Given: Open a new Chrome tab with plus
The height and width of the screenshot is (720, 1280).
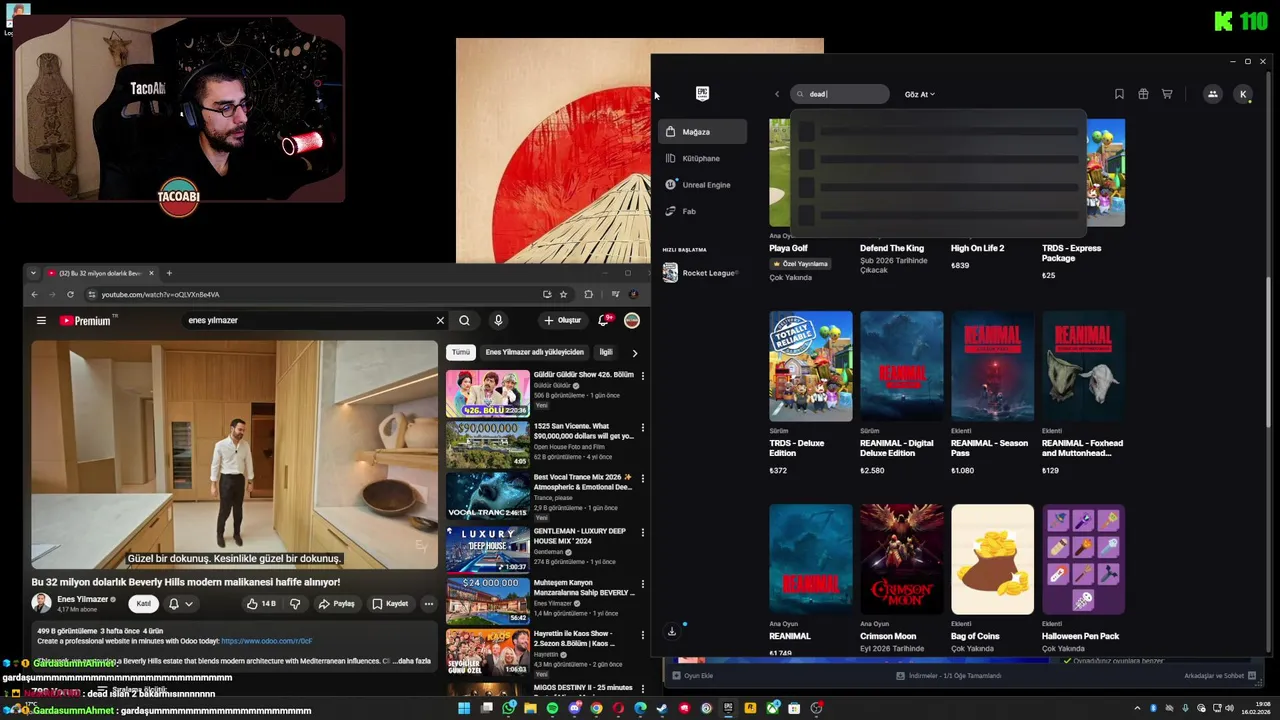Looking at the screenshot, I should (169, 273).
